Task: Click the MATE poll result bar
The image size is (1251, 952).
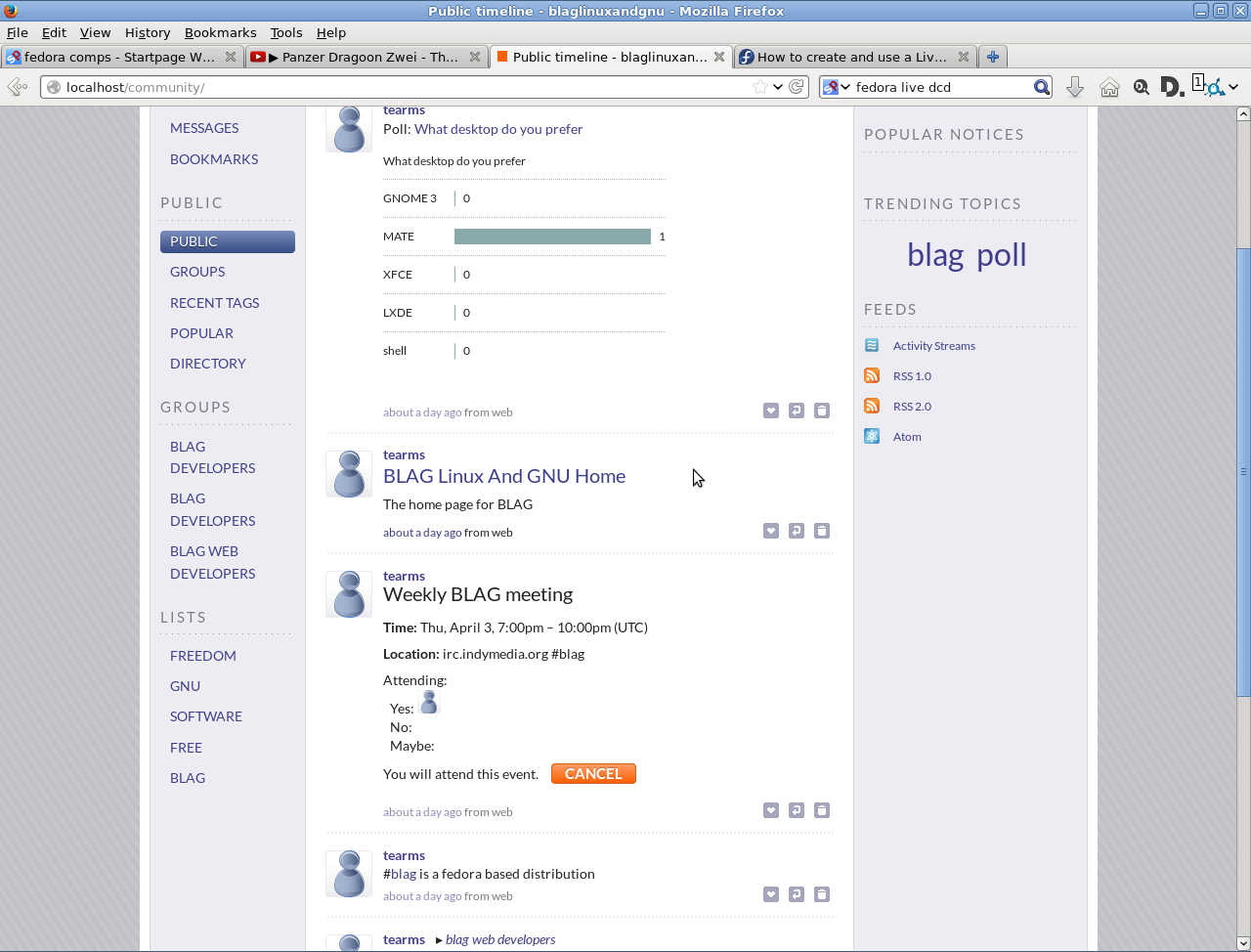Action: [552, 237]
